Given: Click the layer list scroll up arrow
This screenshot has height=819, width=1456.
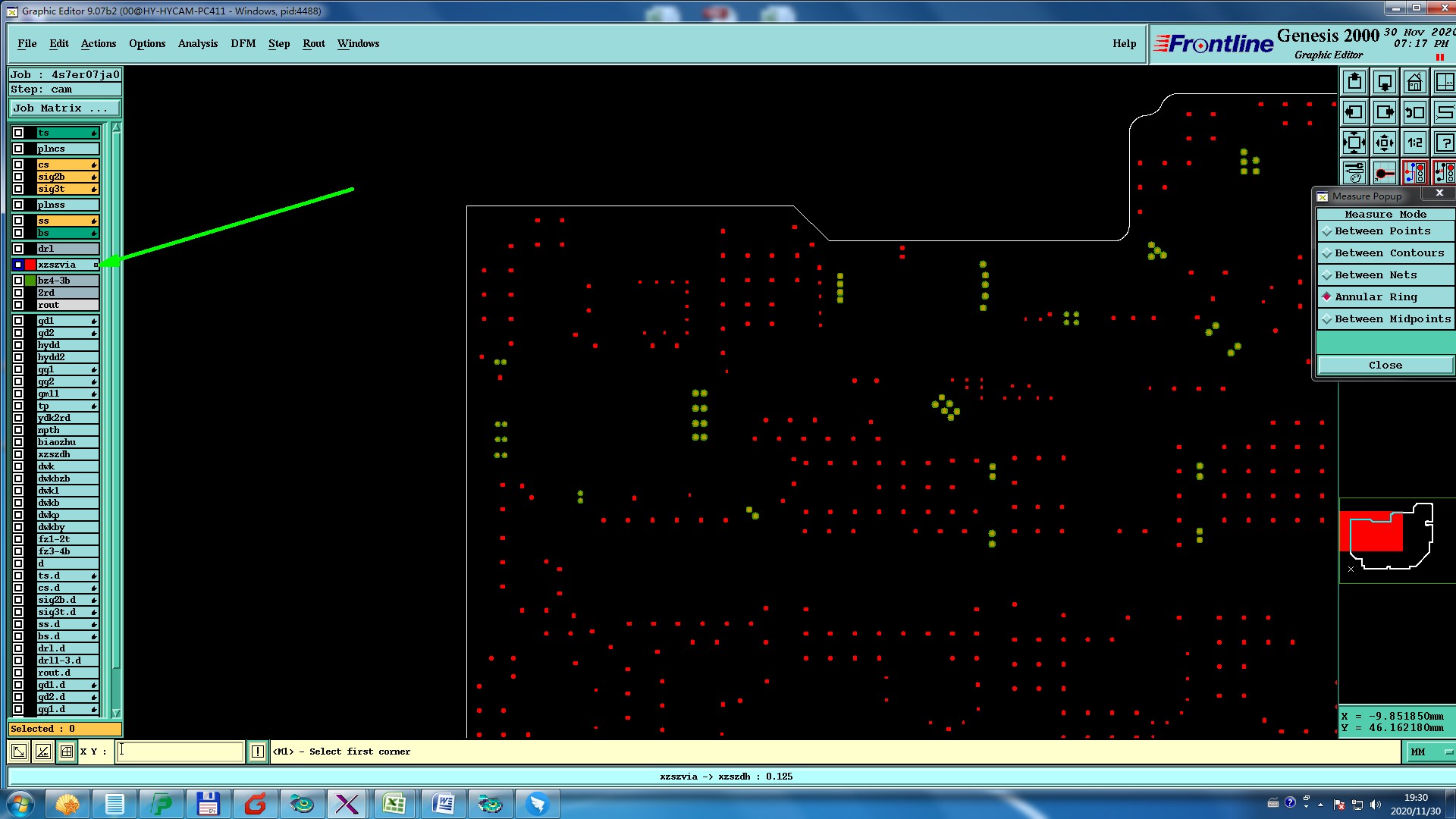Looking at the screenshot, I should [x=116, y=128].
